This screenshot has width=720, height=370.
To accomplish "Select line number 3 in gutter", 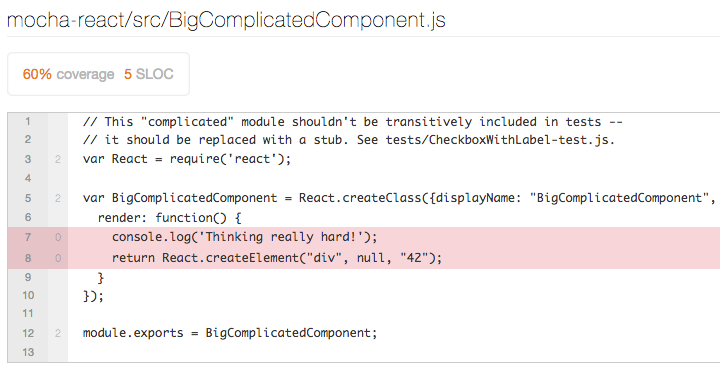I will [28, 159].
